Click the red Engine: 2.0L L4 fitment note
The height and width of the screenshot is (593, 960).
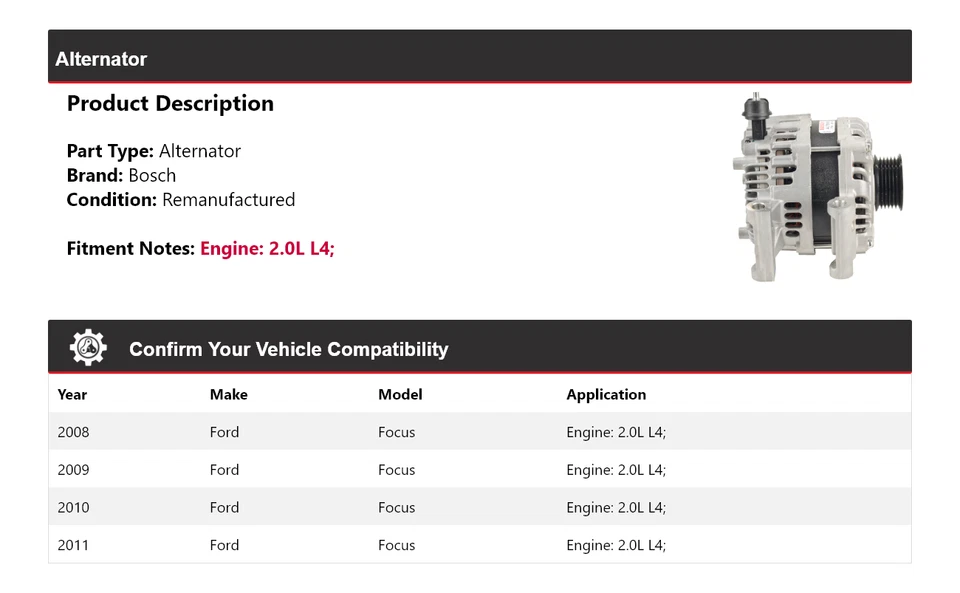(267, 248)
